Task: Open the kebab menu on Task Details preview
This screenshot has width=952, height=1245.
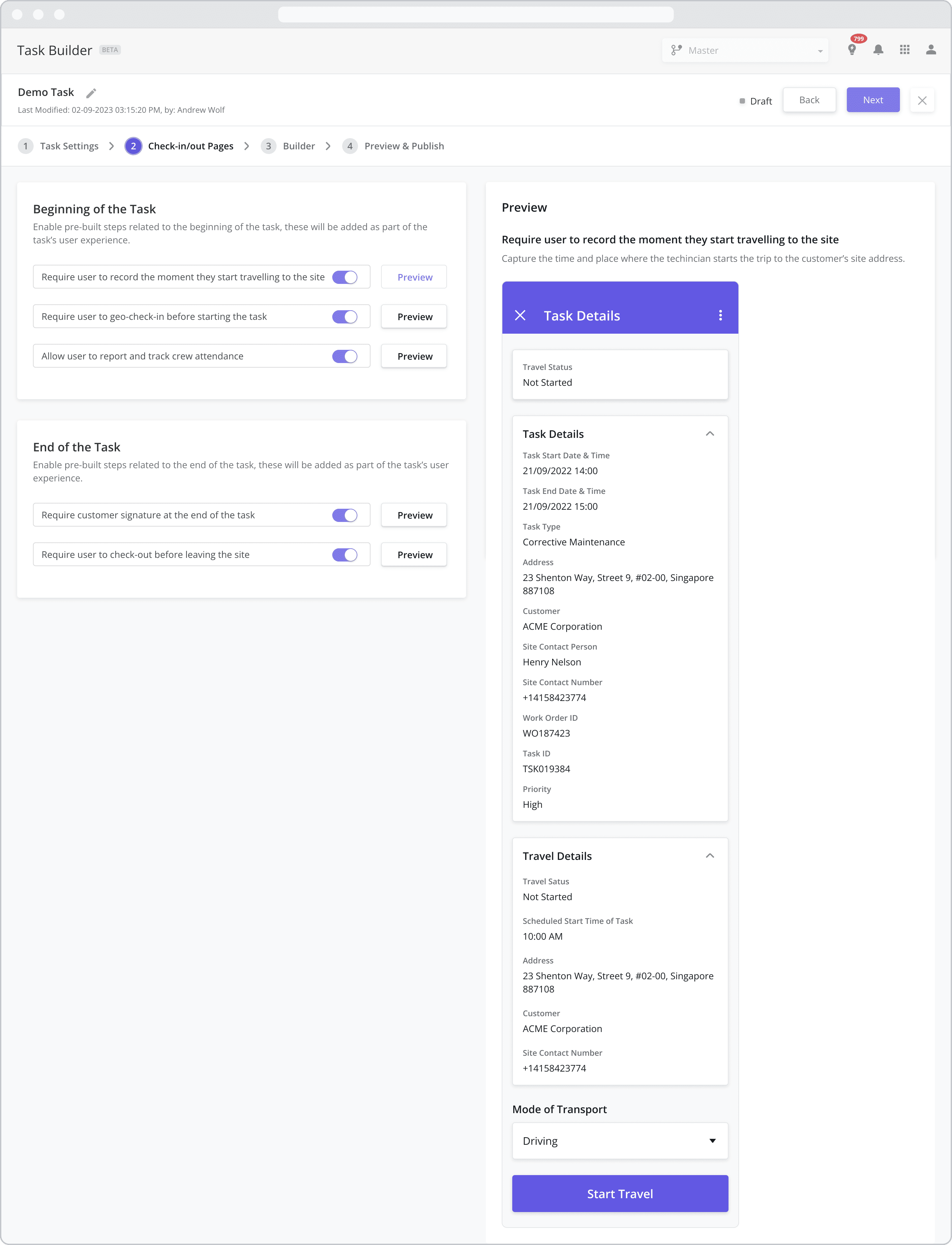Action: [x=720, y=315]
